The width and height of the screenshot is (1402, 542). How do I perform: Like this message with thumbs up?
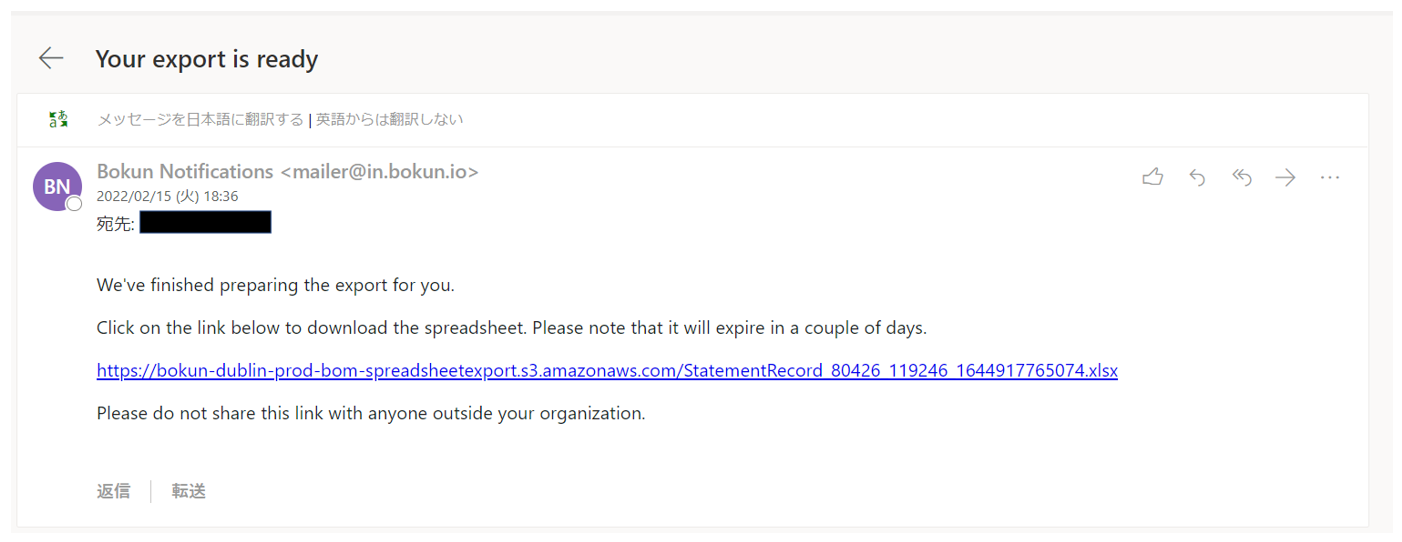(x=1153, y=178)
